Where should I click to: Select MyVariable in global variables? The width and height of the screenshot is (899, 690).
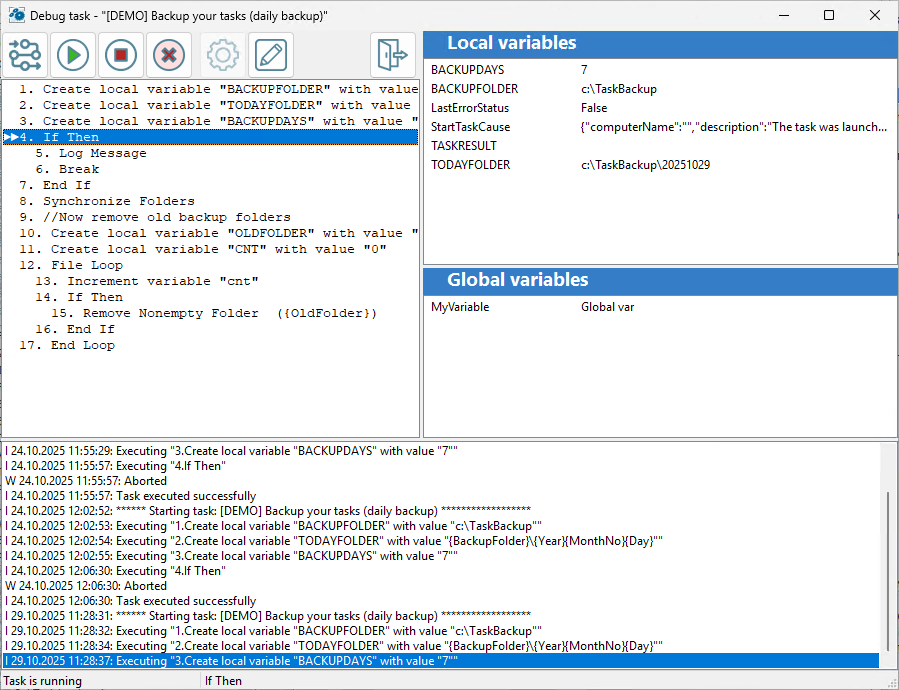click(461, 307)
